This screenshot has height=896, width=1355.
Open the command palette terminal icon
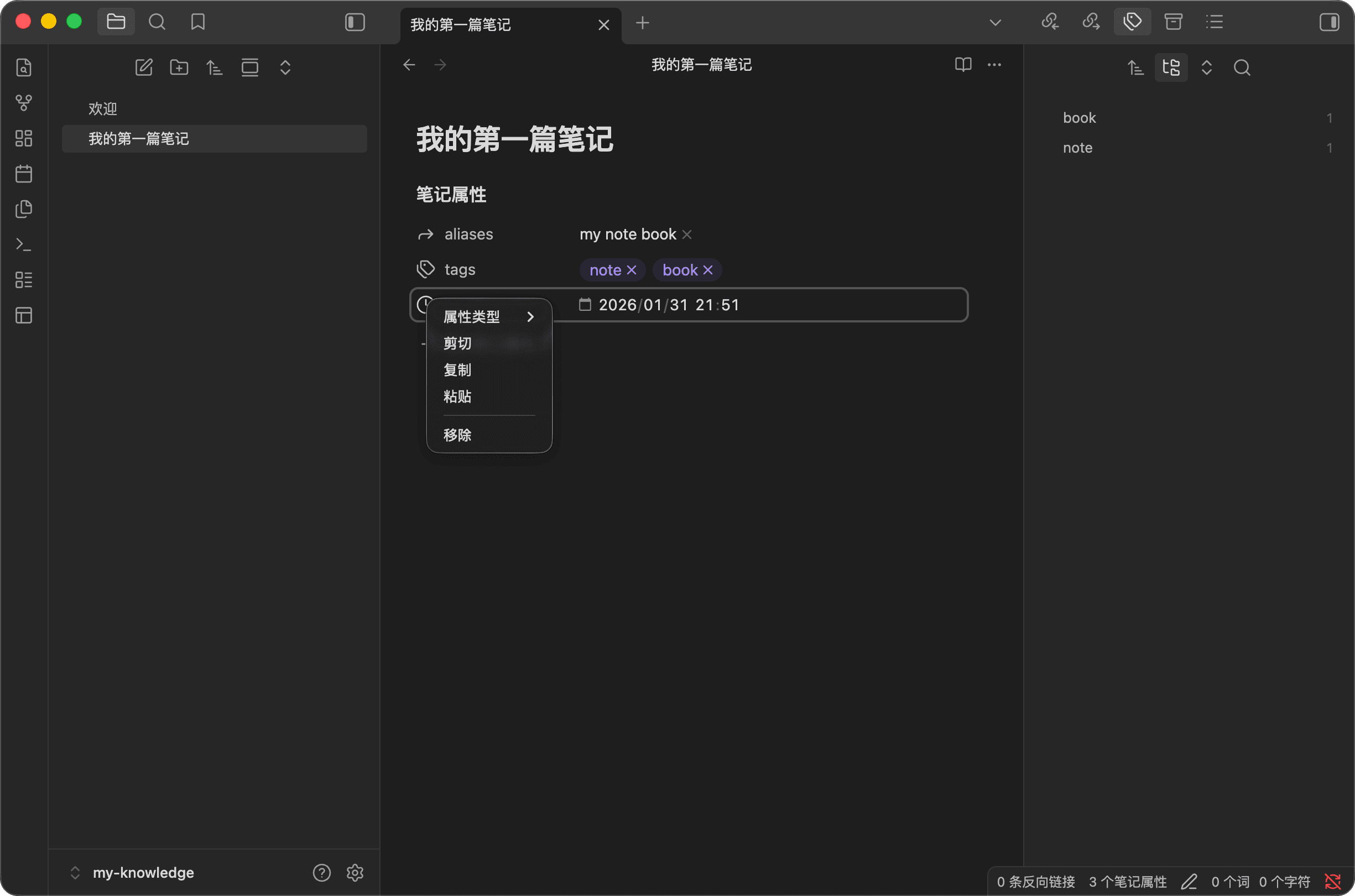23,244
